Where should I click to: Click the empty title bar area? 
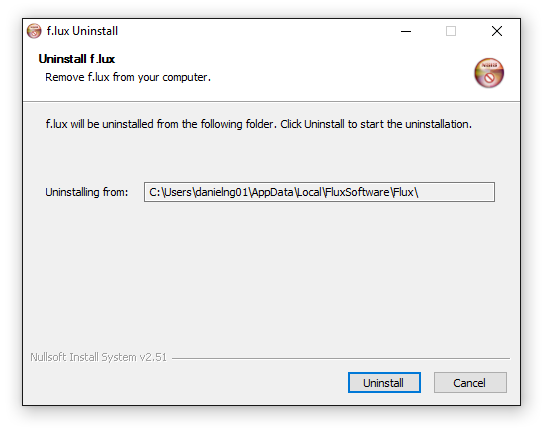pyautogui.click(x=259, y=31)
